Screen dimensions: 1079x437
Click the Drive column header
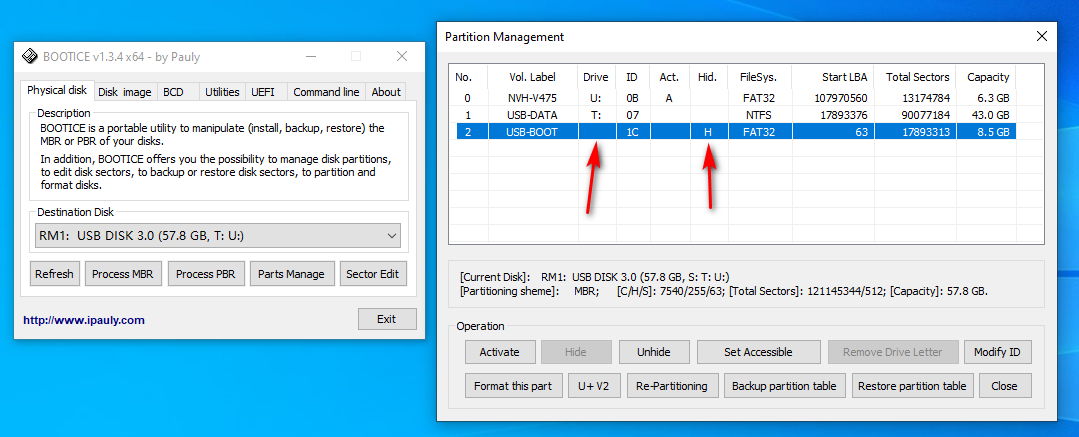point(596,77)
